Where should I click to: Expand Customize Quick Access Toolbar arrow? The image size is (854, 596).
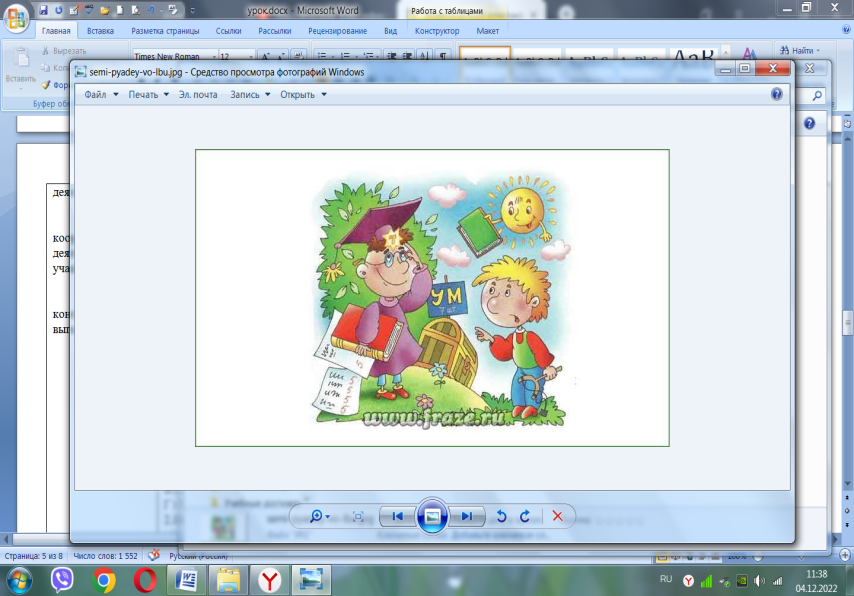192,10
